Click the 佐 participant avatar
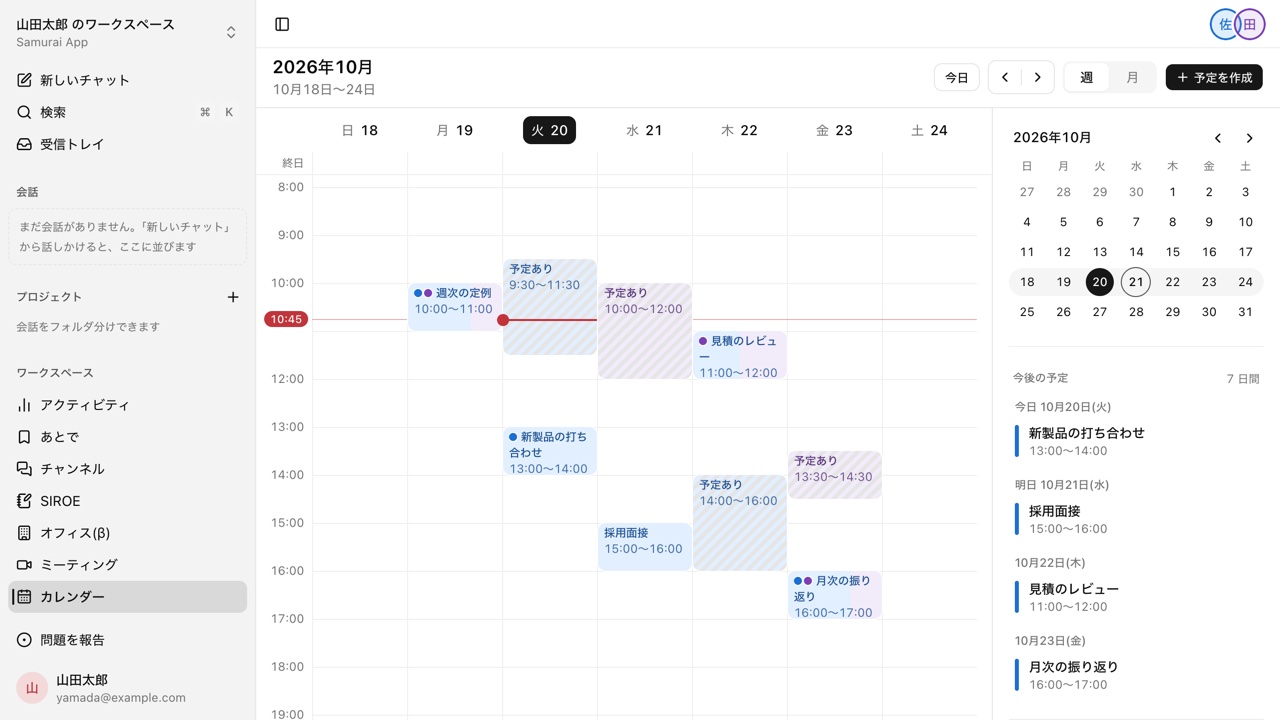The width and height of the screenshot is (1280, 720). (x=1225, y=24)
